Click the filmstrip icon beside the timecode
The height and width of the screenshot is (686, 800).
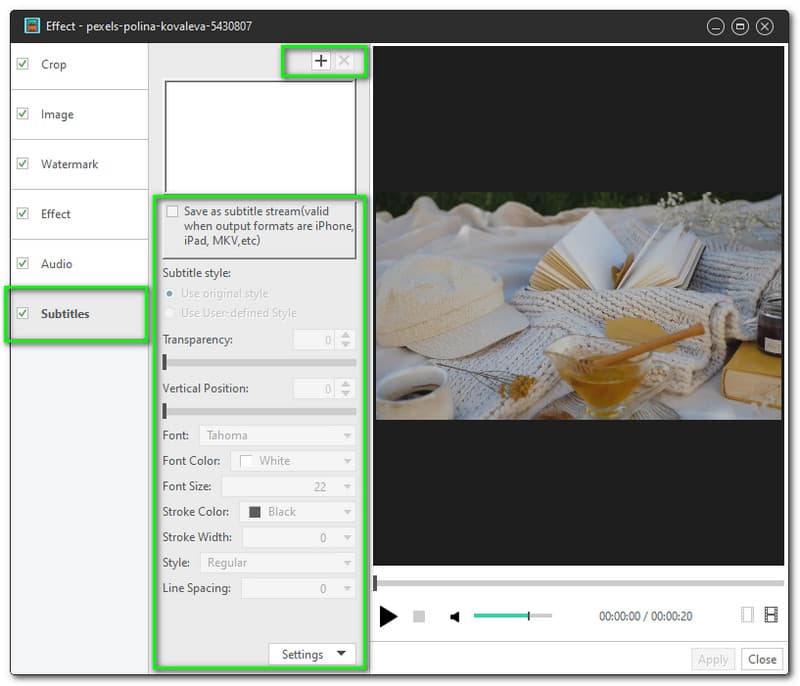coord(771,615)
